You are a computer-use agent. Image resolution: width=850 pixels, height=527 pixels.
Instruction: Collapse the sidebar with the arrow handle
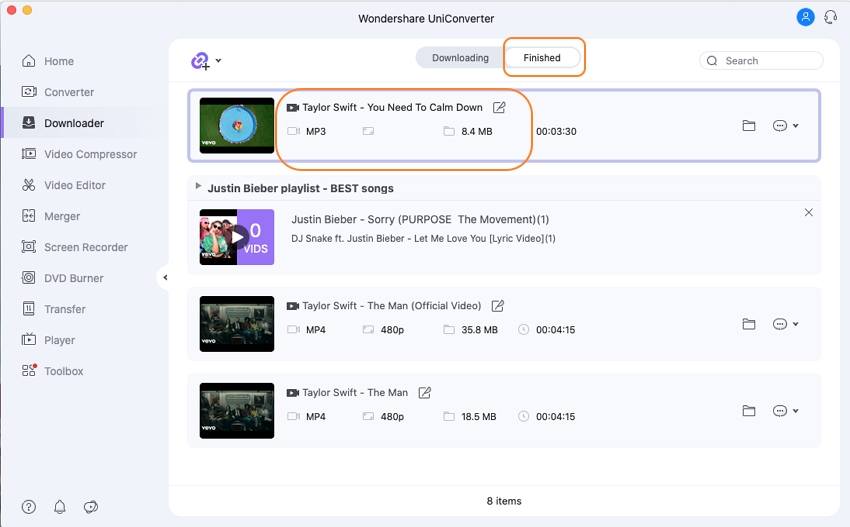click(x=165, y=278)
